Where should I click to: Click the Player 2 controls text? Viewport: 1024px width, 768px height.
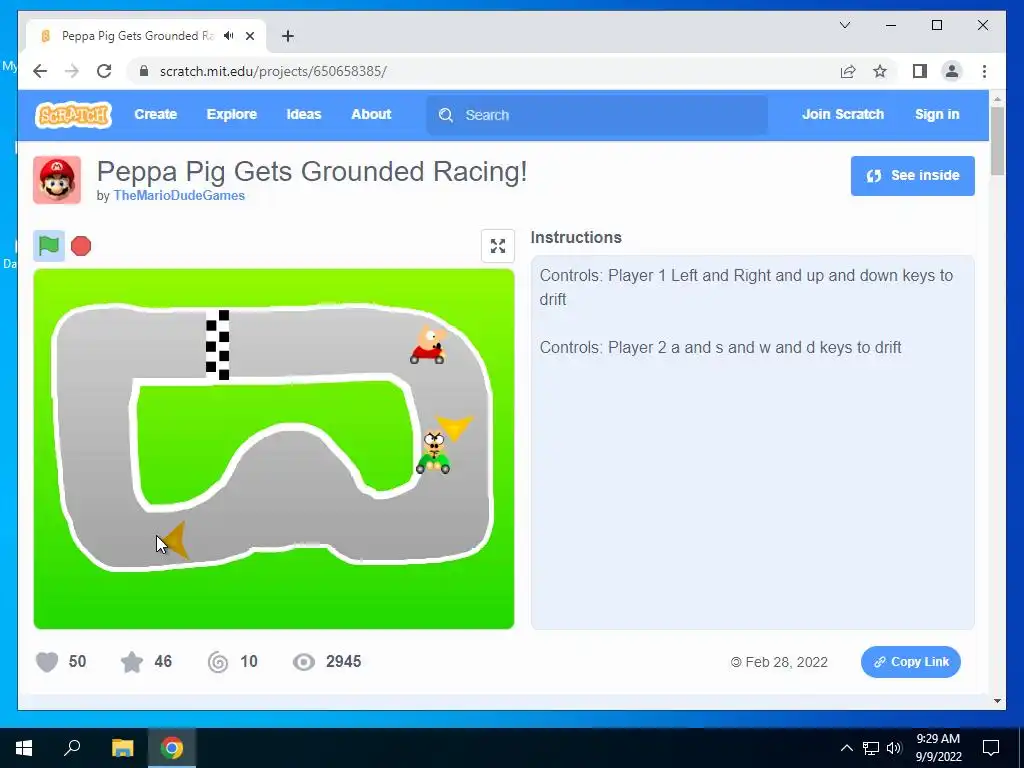coord(720,347)
